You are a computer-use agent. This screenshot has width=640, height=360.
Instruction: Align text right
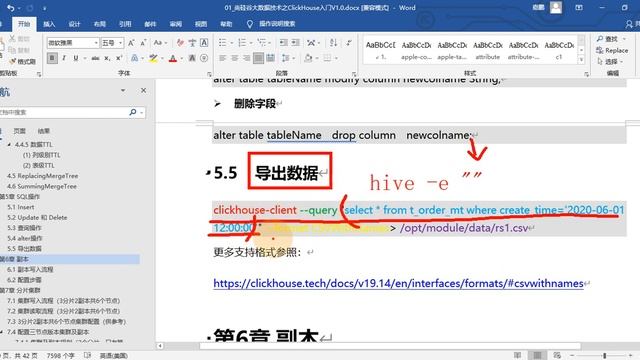click(x=247, y=58)
